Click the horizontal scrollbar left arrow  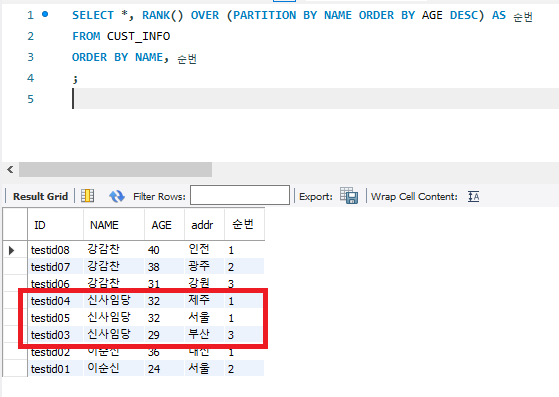tap(10, 170)
